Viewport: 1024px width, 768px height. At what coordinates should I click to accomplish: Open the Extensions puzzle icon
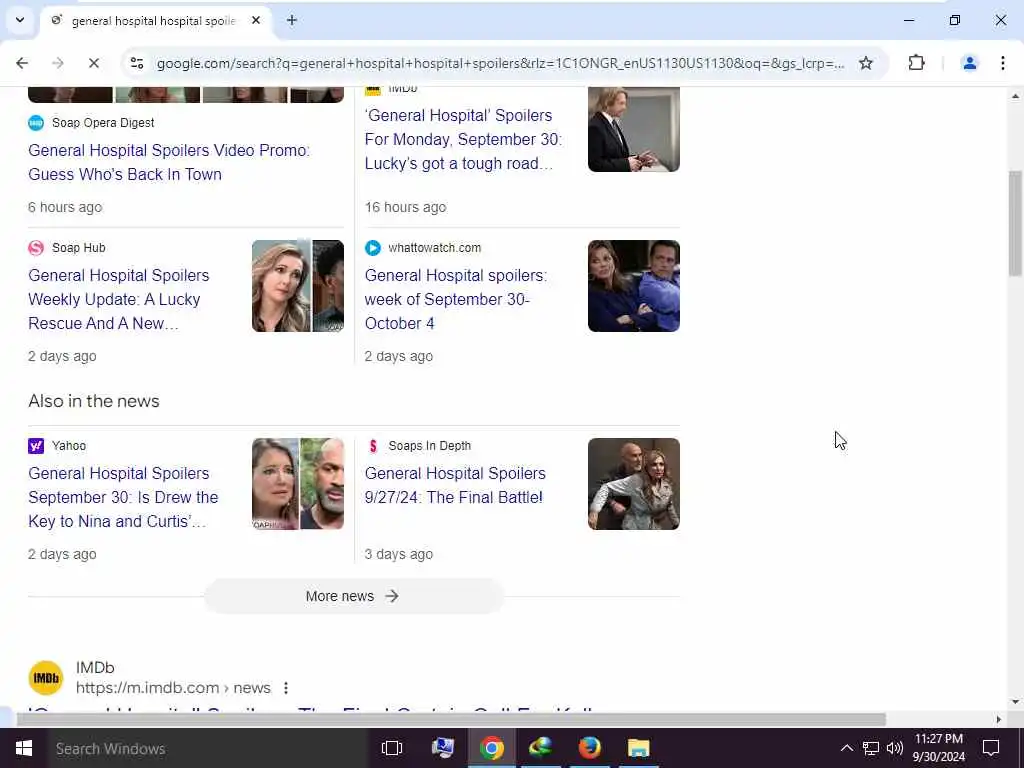(x=916, y=63)
